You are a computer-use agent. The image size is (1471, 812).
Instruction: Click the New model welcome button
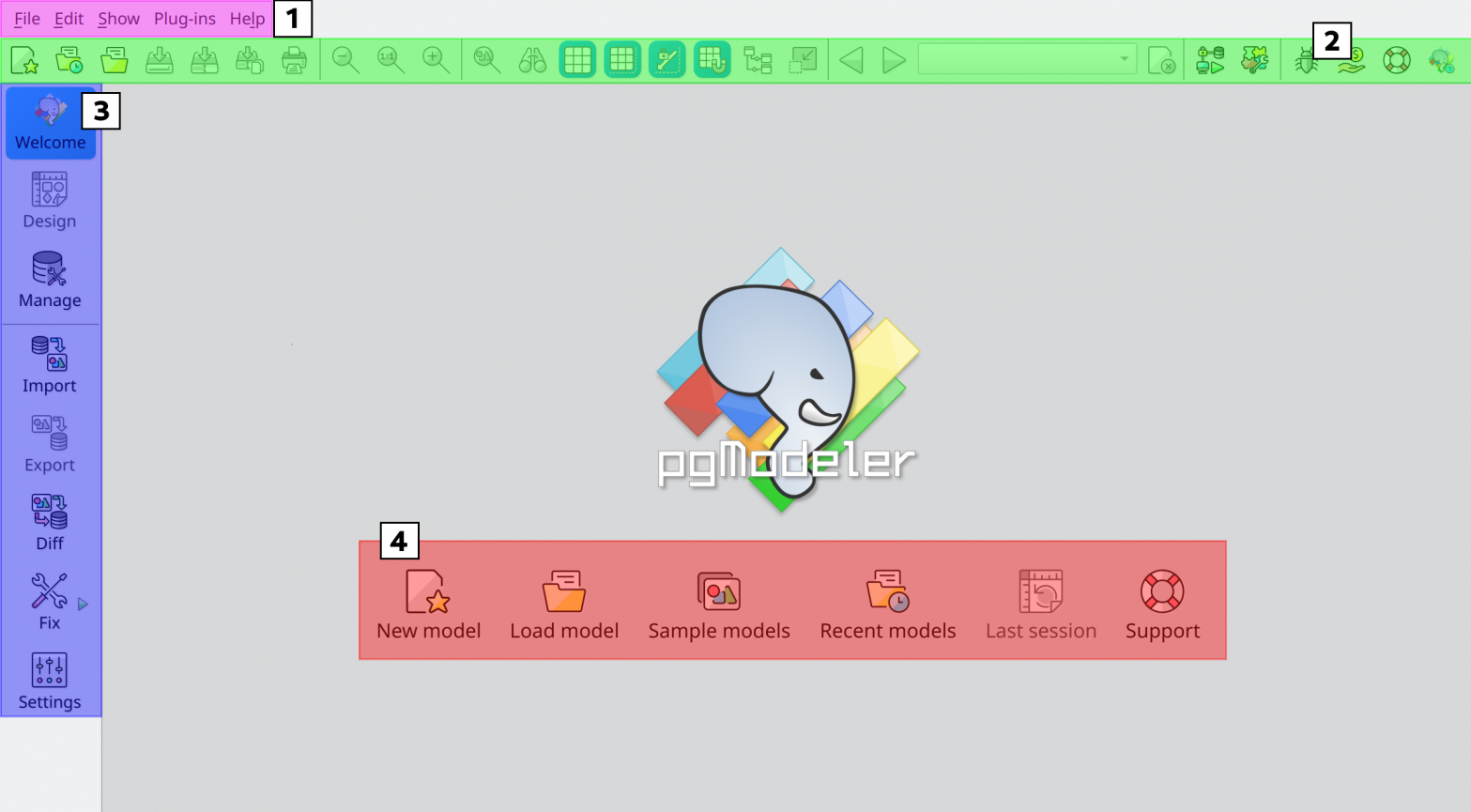pos(429,605)
